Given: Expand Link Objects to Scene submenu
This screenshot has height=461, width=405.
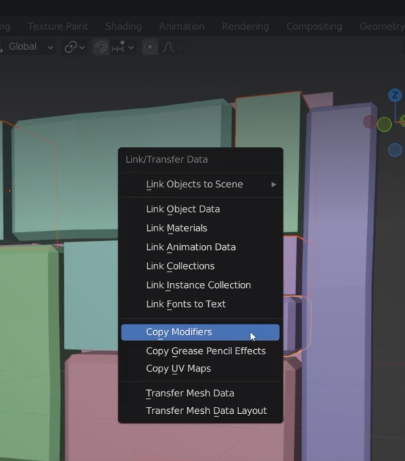Looking at the screenshot, I should pos(200,184).
